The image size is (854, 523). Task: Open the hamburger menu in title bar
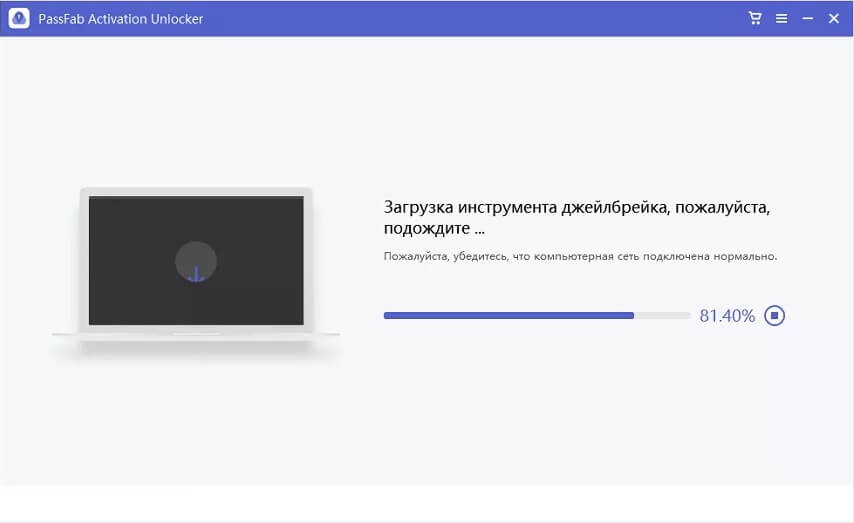(x=781, y=19)
